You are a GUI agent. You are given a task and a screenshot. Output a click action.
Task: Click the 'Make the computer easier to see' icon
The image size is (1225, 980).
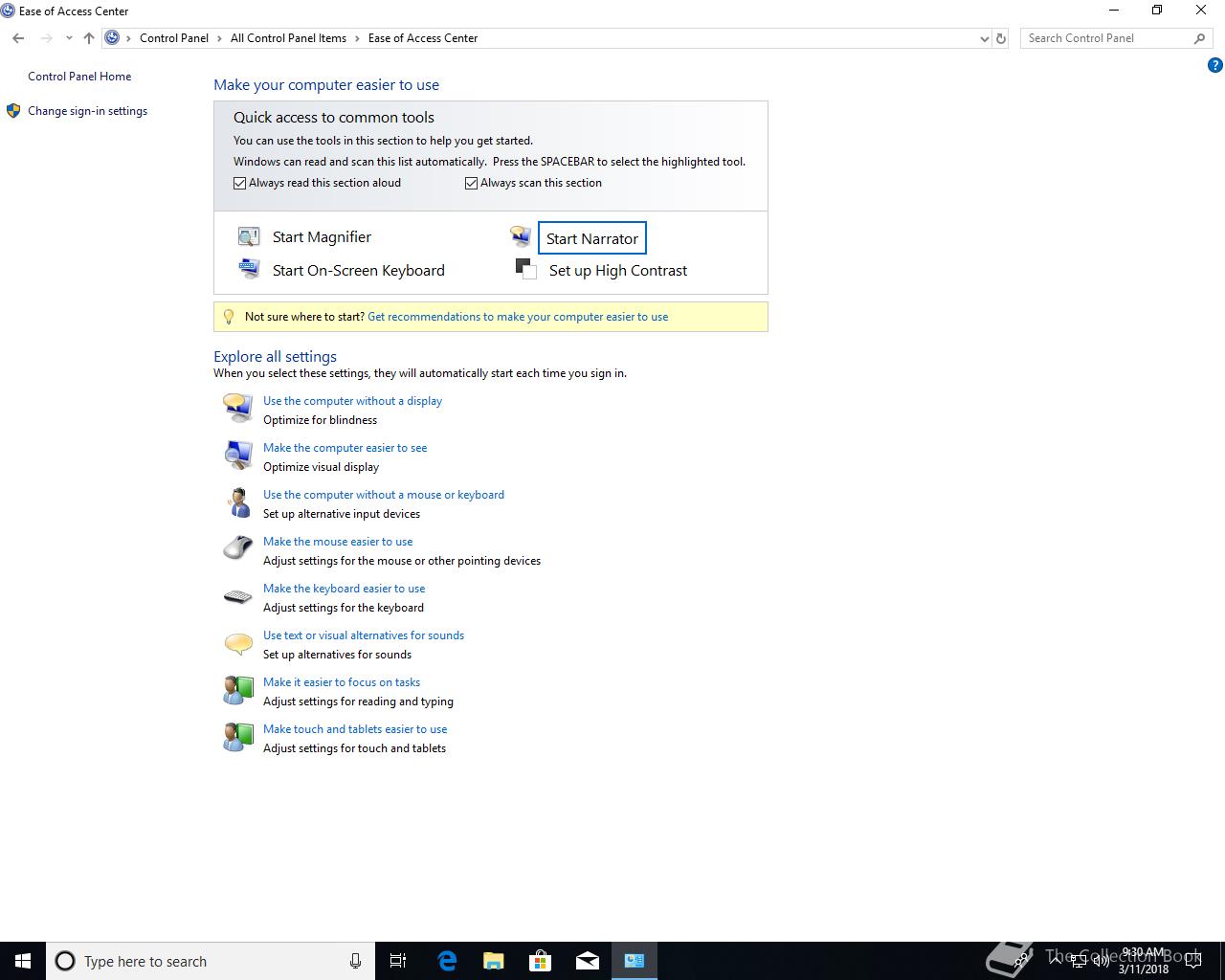237,456
